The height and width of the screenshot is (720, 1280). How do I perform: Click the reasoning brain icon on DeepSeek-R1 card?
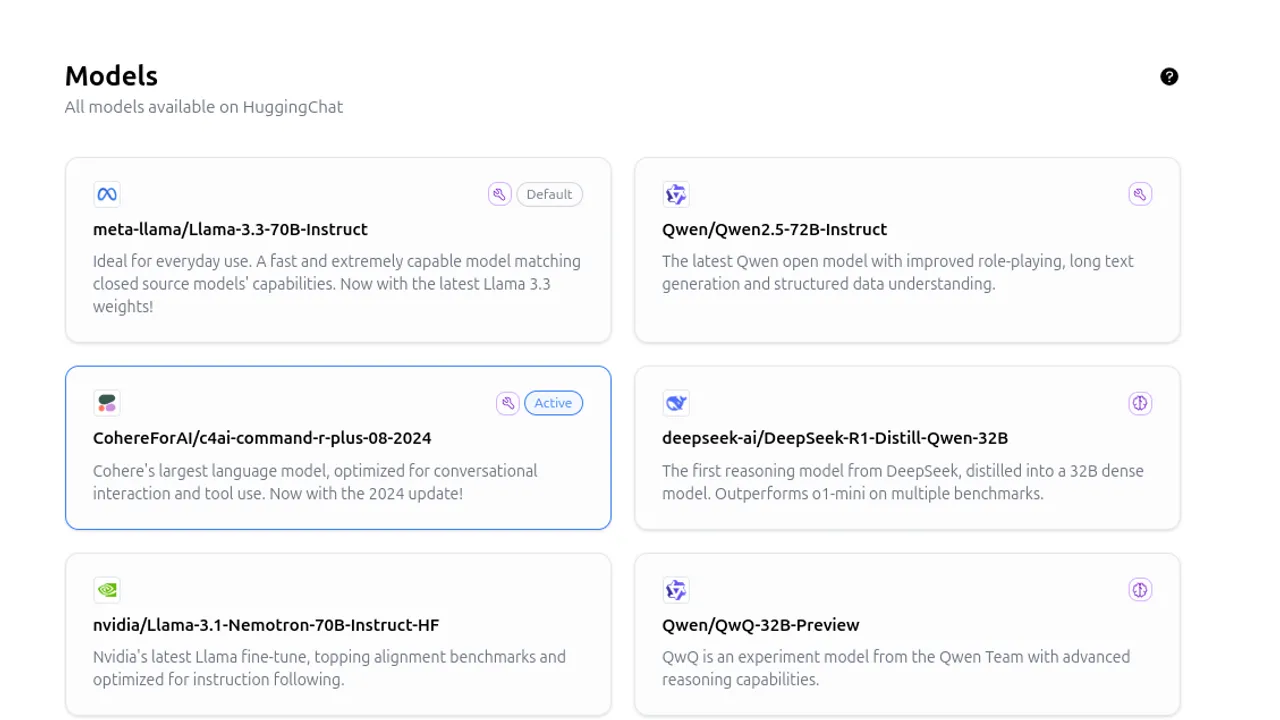1140,403
